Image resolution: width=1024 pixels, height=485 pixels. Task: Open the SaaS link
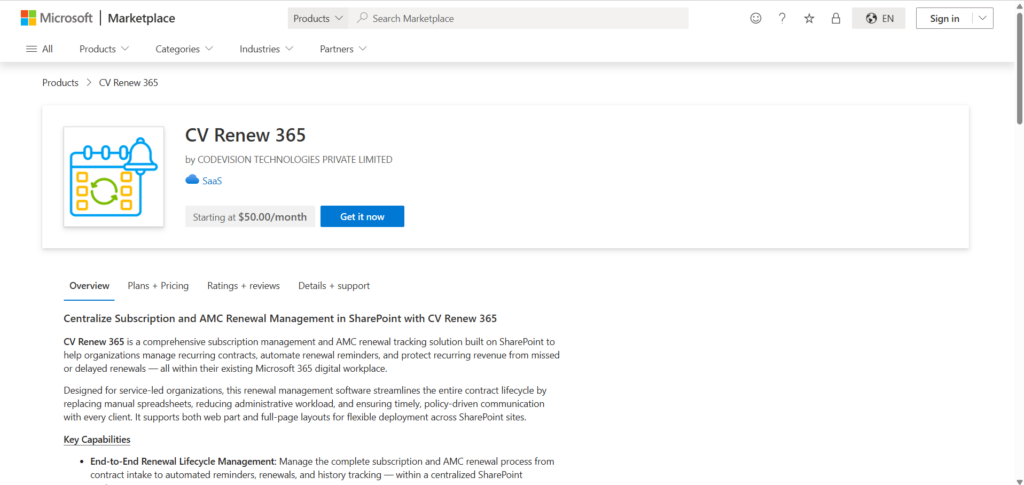[x=212, y=181]
